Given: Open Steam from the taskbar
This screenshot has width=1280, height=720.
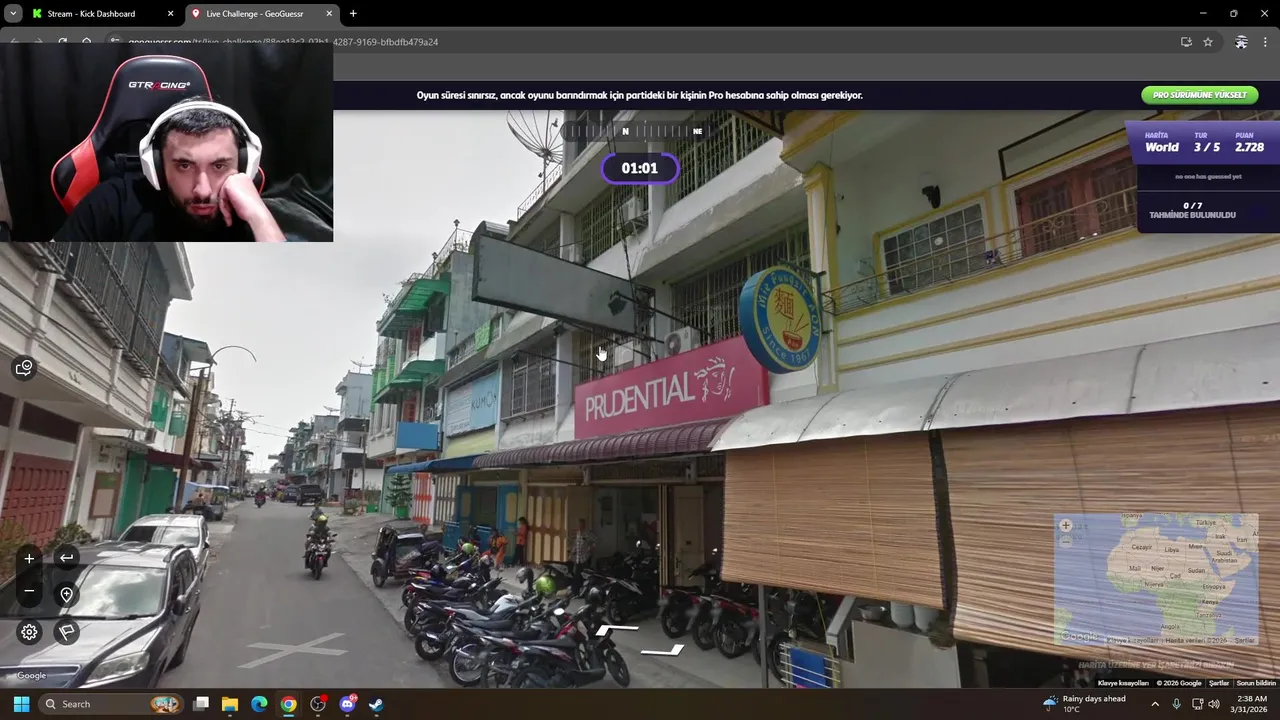Looking at the screenshot, I should 376,704.
